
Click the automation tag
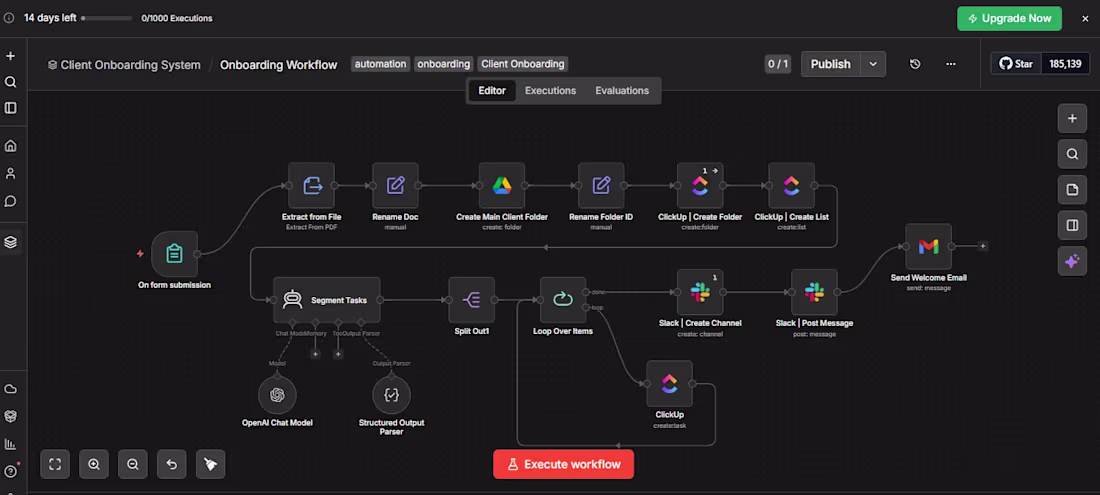(x=380, y=64)
